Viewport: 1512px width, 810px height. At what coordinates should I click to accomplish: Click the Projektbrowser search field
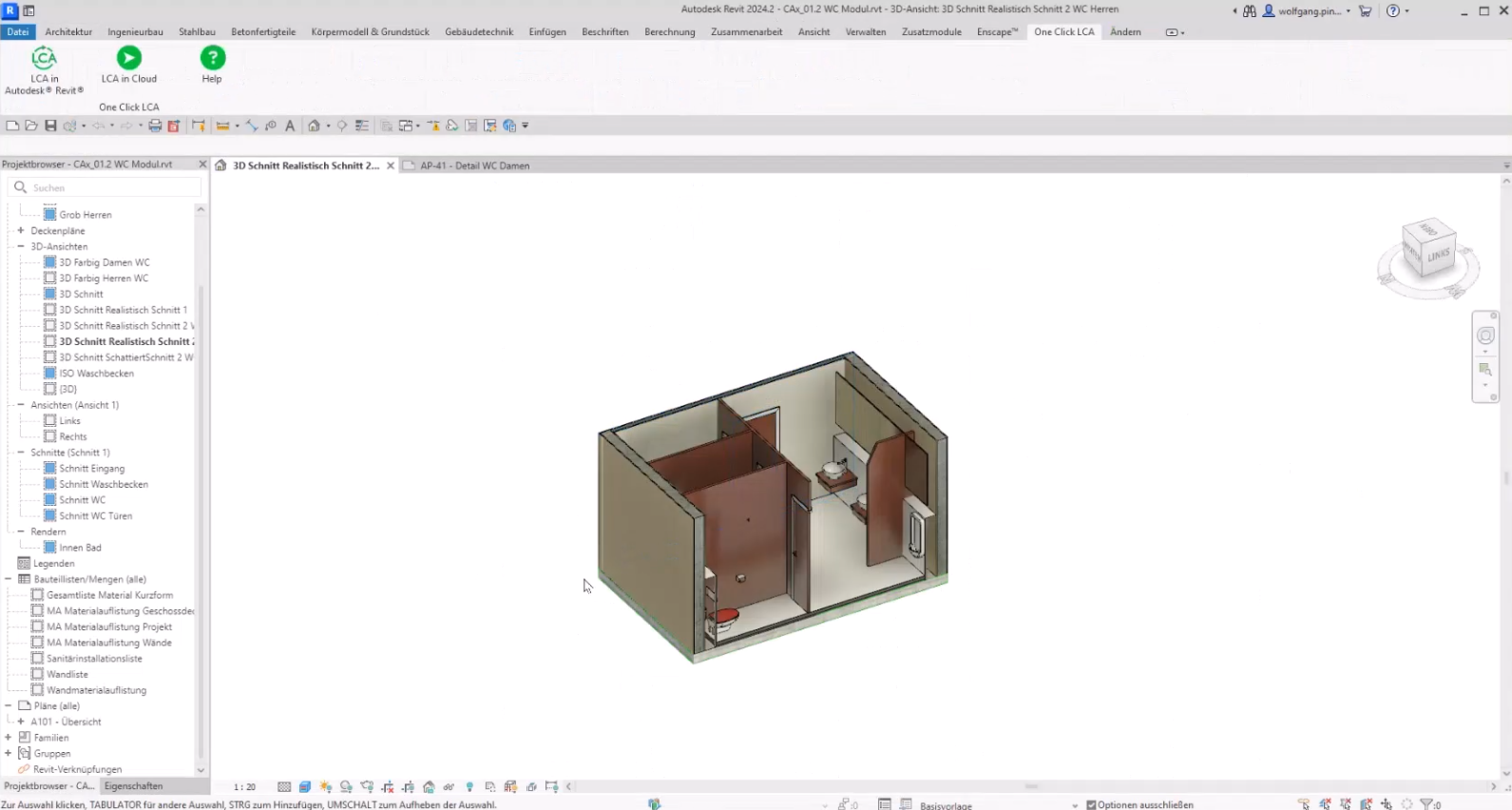(106, 187)
